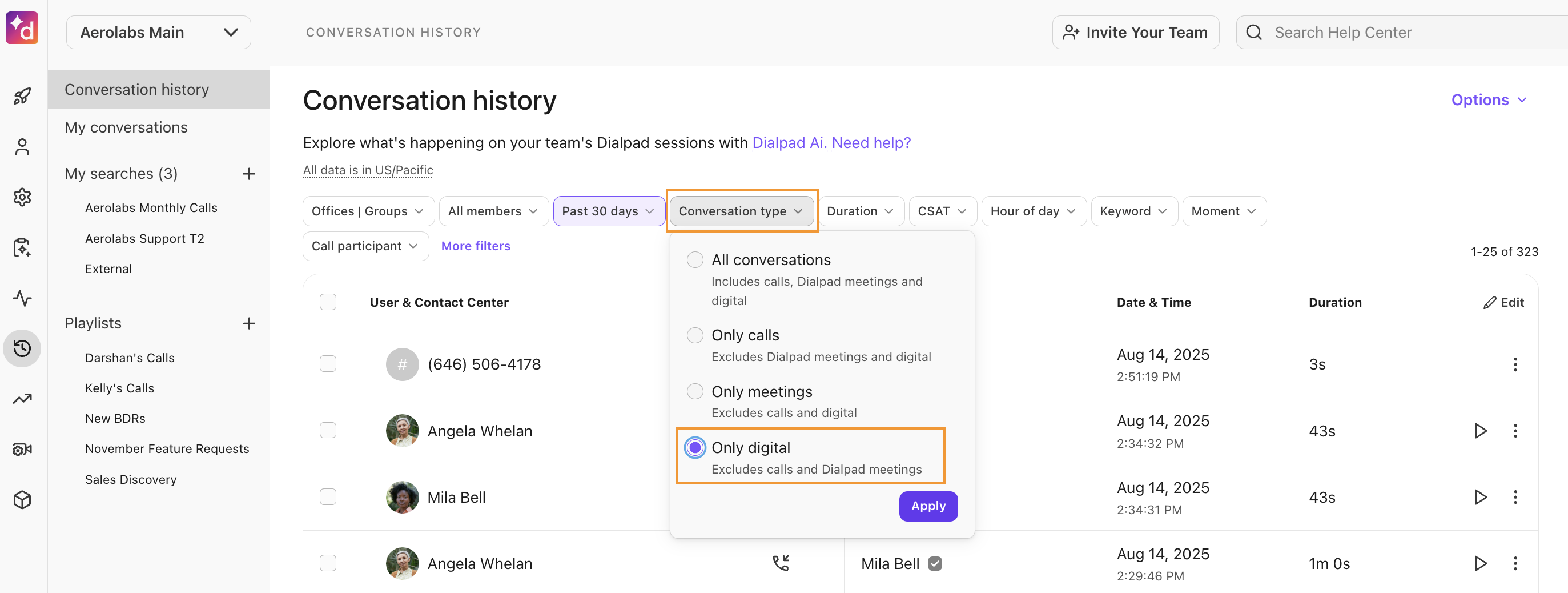
Task: Open the Keyword filter dropdown
Action: click(x=1135, y=211)
